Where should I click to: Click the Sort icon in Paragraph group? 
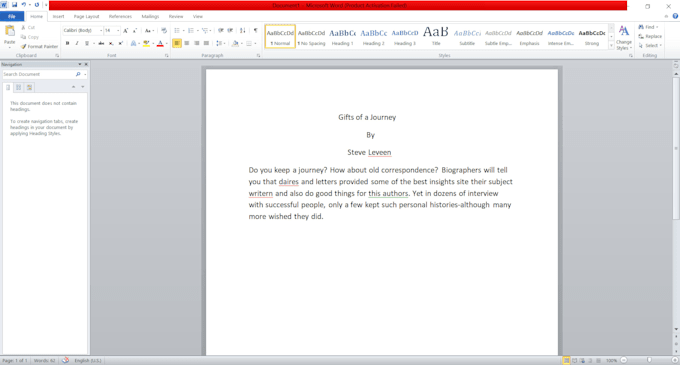[x=242, y=30]
